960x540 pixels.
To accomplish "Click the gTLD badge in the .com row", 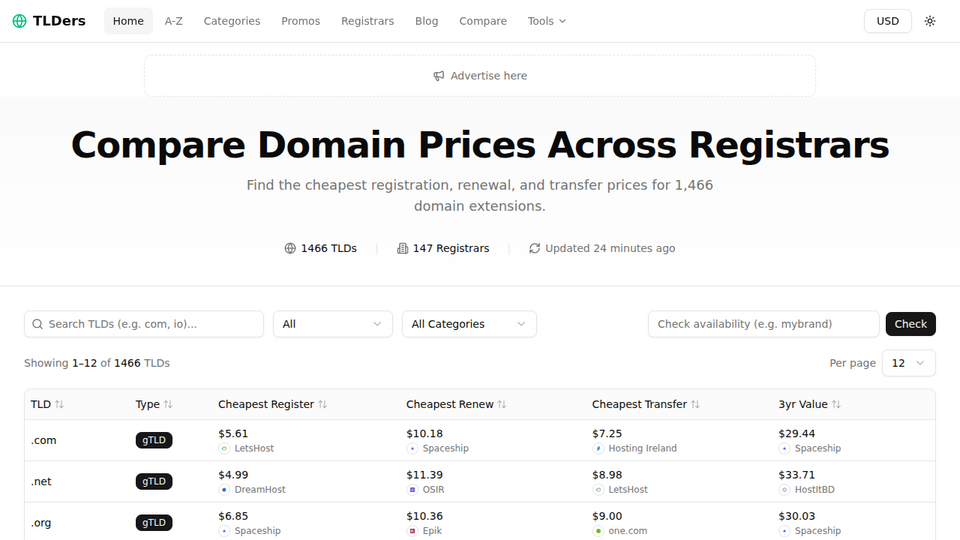I will coord(154,440).
